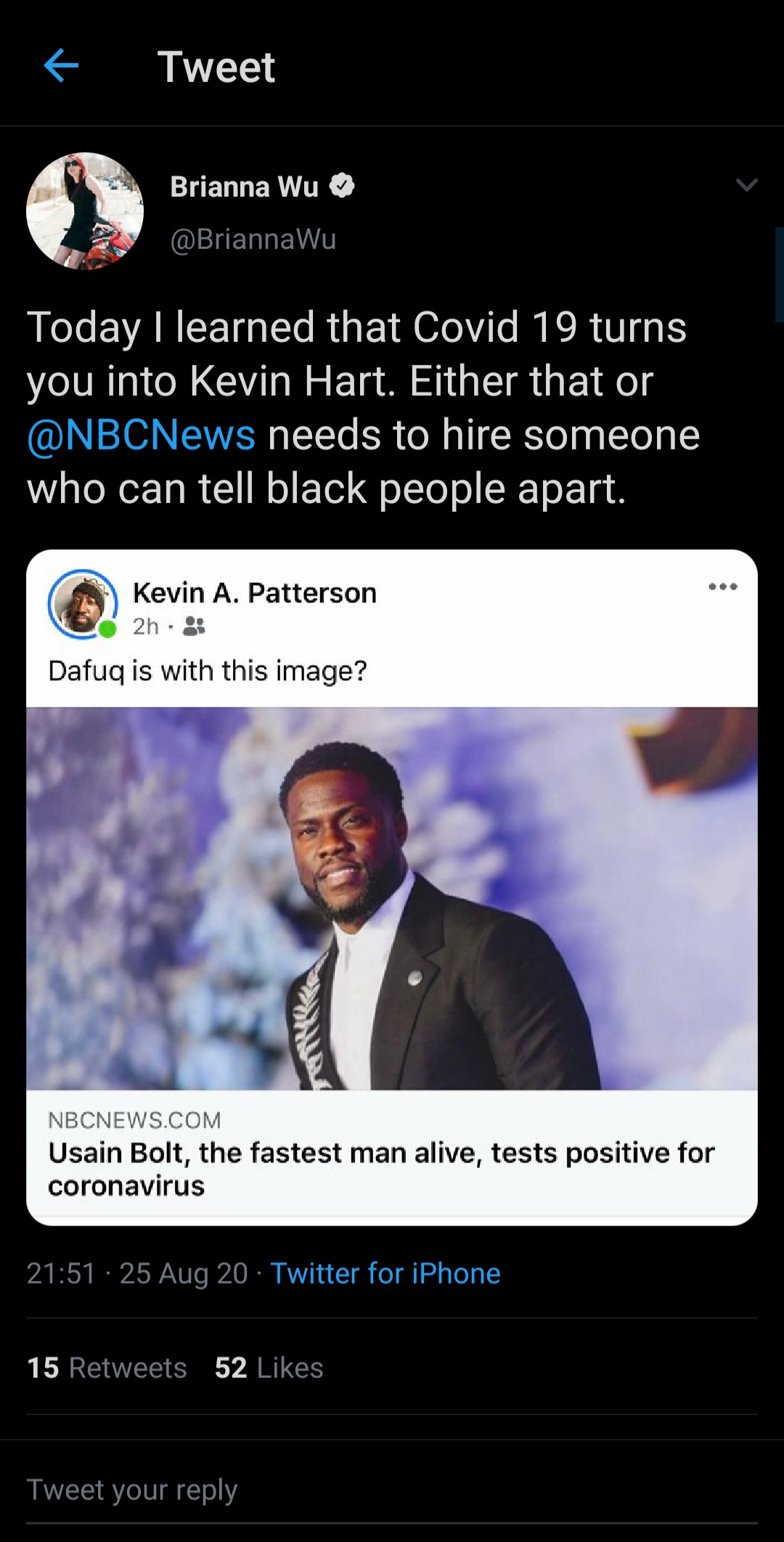Image resolution: width=784 pixels, height=1542 pixels.
Task: Click the Kevin A. Patterson name
Action: point(255,592)
